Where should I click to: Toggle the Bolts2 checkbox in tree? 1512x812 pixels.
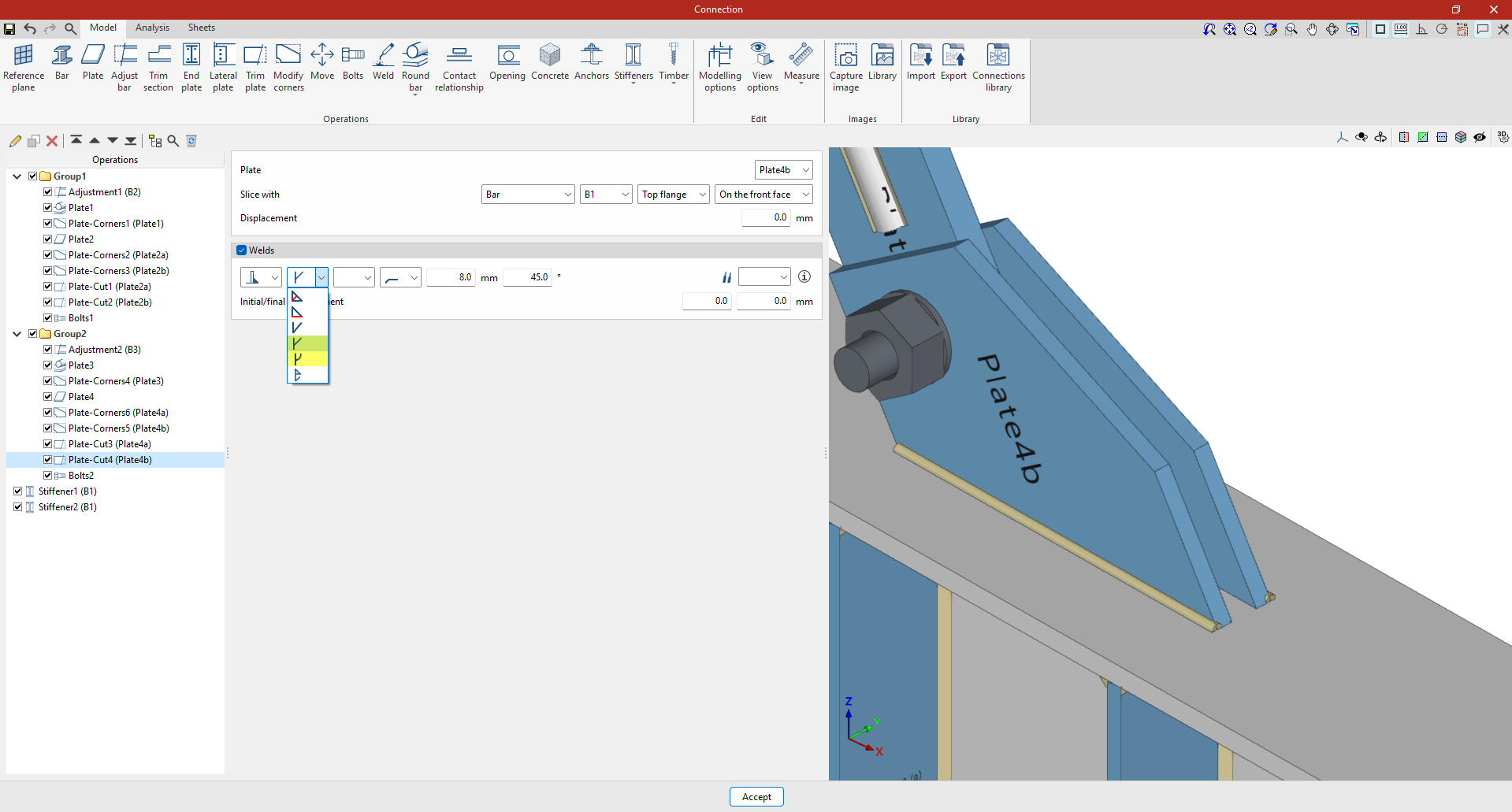[48, 476]
